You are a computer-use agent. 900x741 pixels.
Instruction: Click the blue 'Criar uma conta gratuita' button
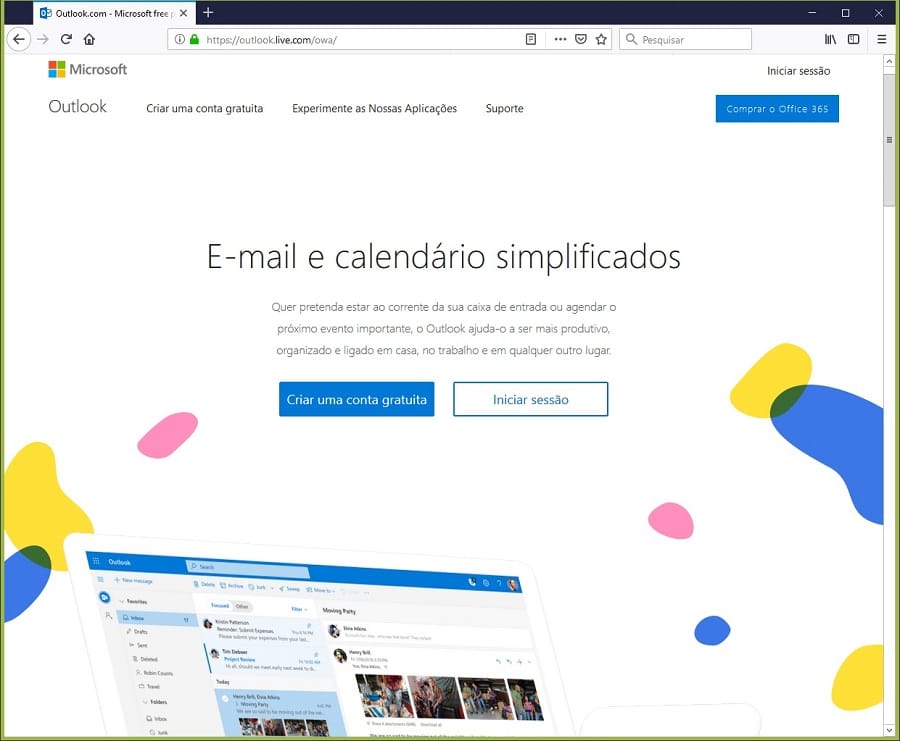click(356, 399)
